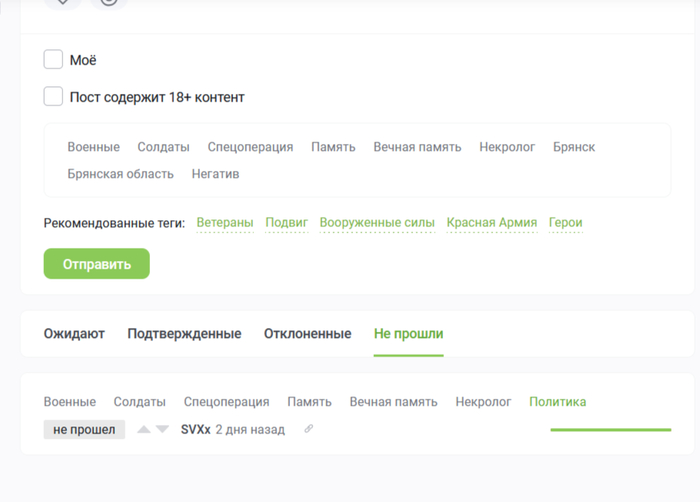Click the green rating bar under Политика
Viewport: 700px width, 502px height.
pyautogui.click(x=610, y=430)
